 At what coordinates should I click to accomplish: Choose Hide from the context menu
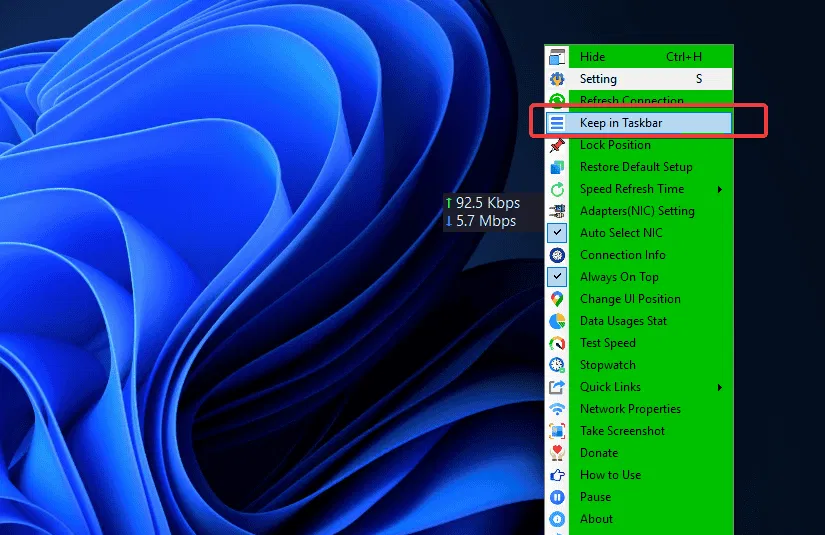592,57
